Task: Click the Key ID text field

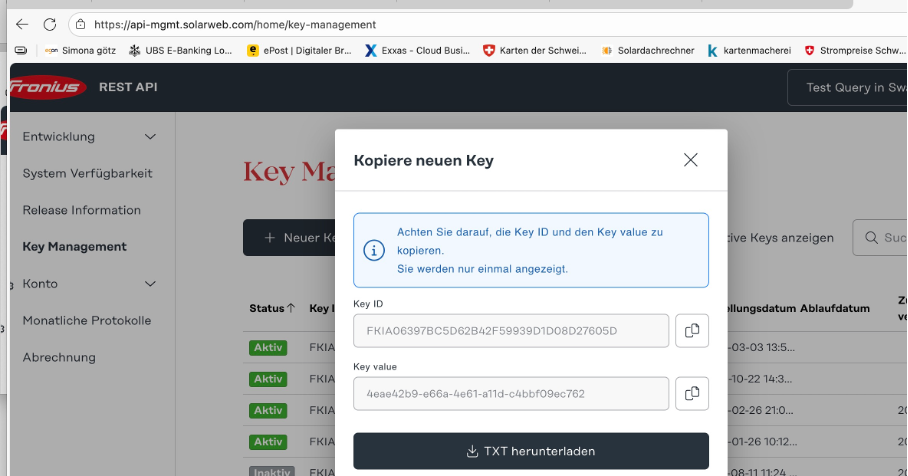Action: [510, 331]
